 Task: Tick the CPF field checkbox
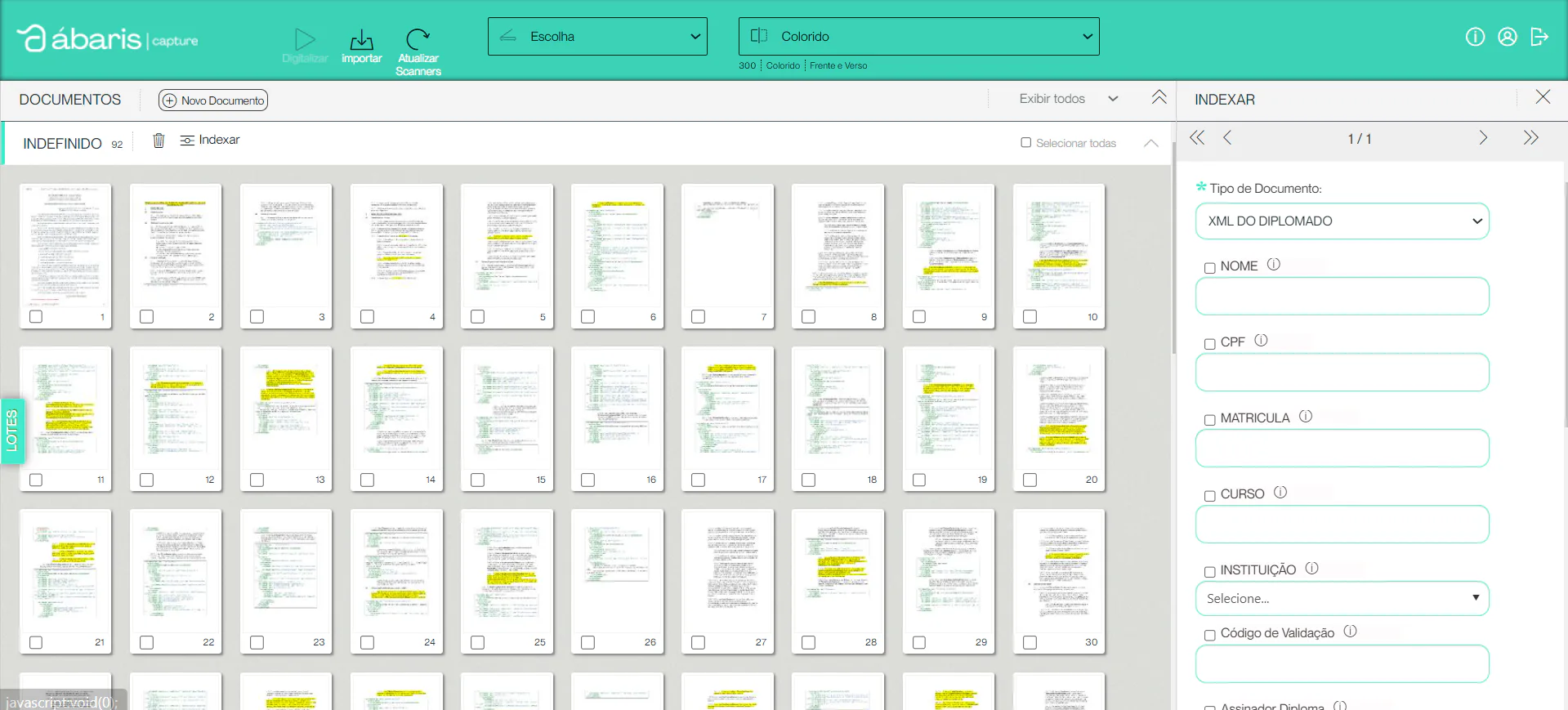(1210, 344)
